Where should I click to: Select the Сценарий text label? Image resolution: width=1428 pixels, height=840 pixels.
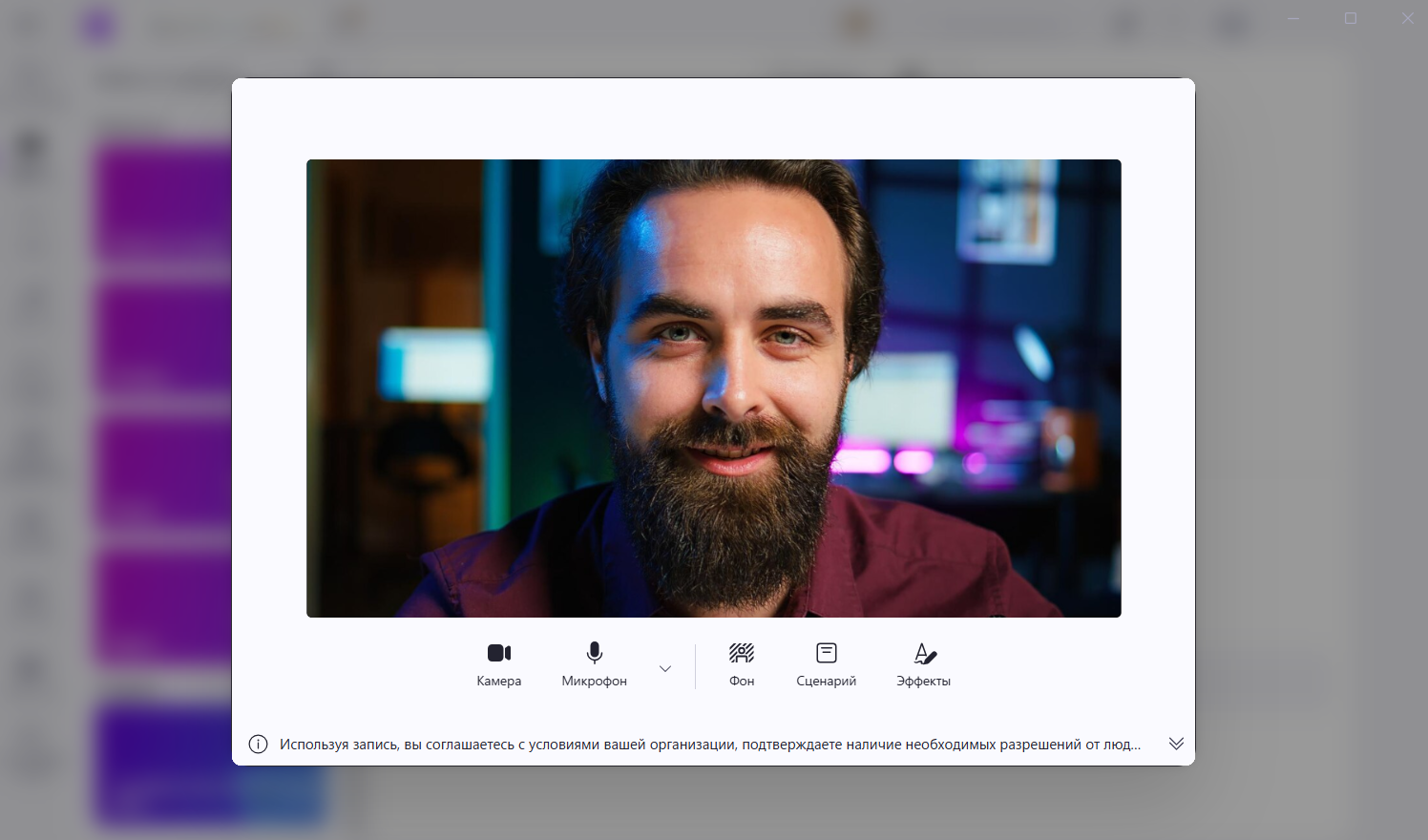pos(827,682)
